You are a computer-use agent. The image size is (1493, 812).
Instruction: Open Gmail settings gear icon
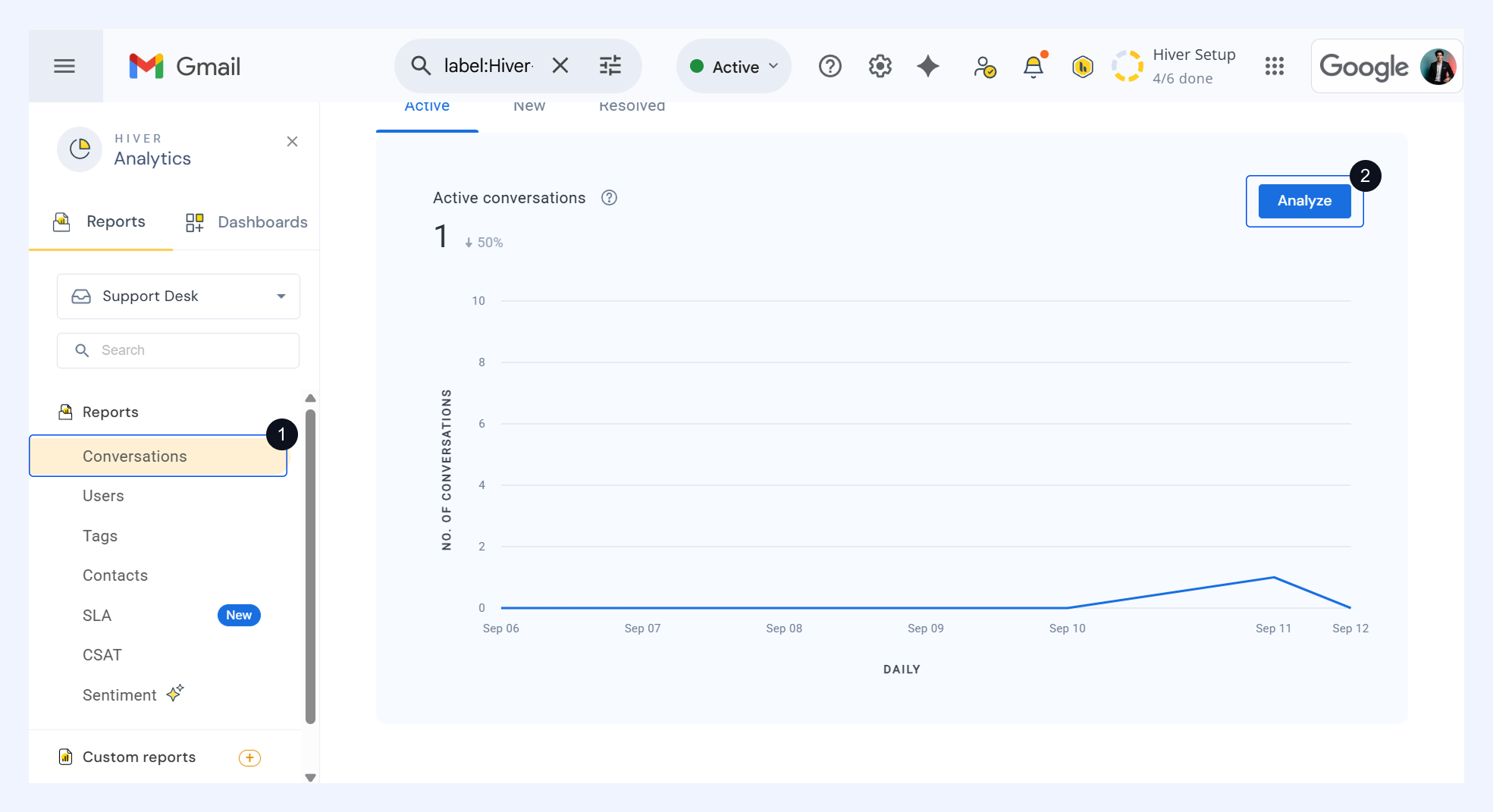[x=880, y=67]
